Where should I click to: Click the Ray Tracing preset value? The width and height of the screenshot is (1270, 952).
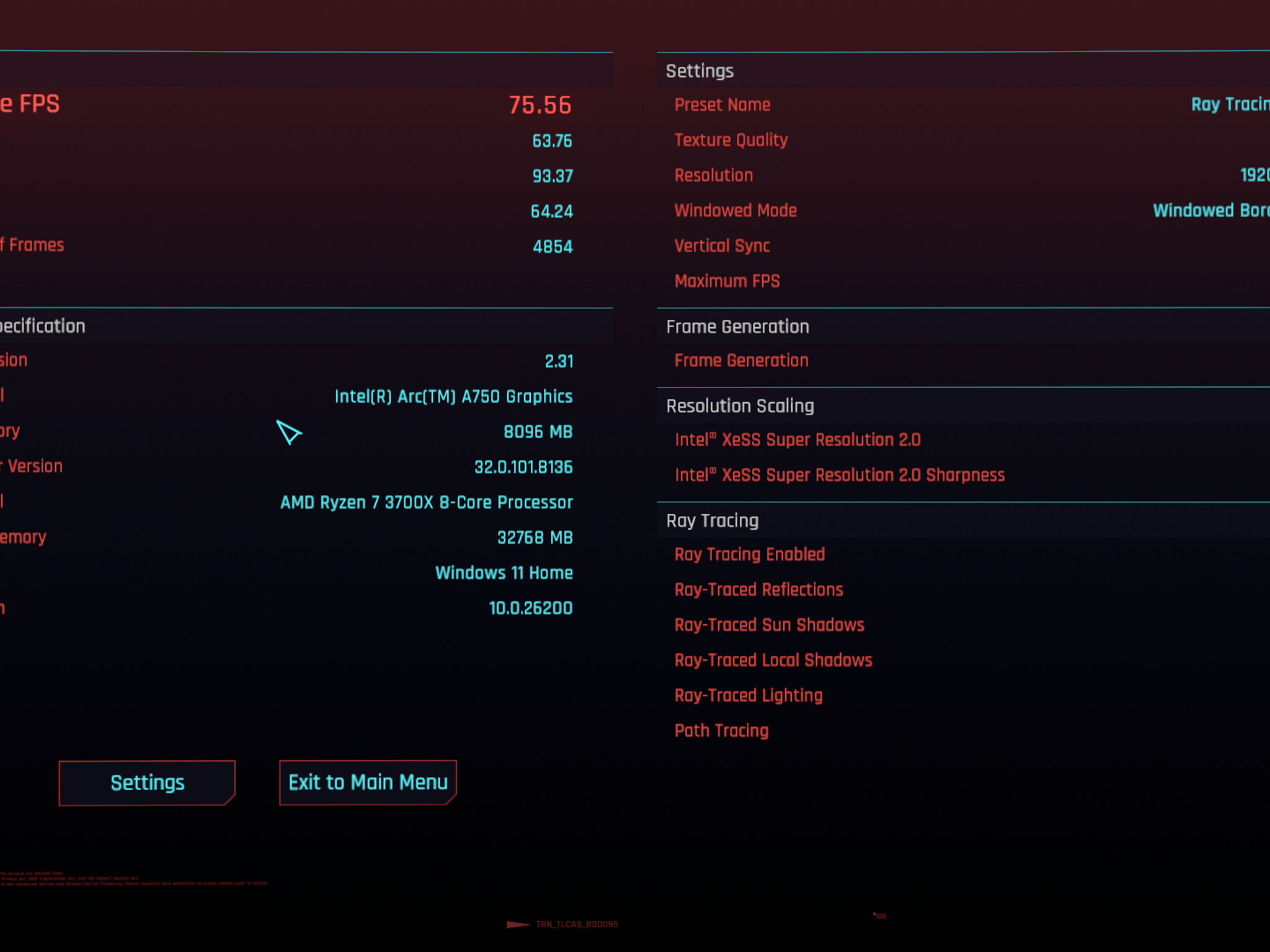(x=1230, y=105)
